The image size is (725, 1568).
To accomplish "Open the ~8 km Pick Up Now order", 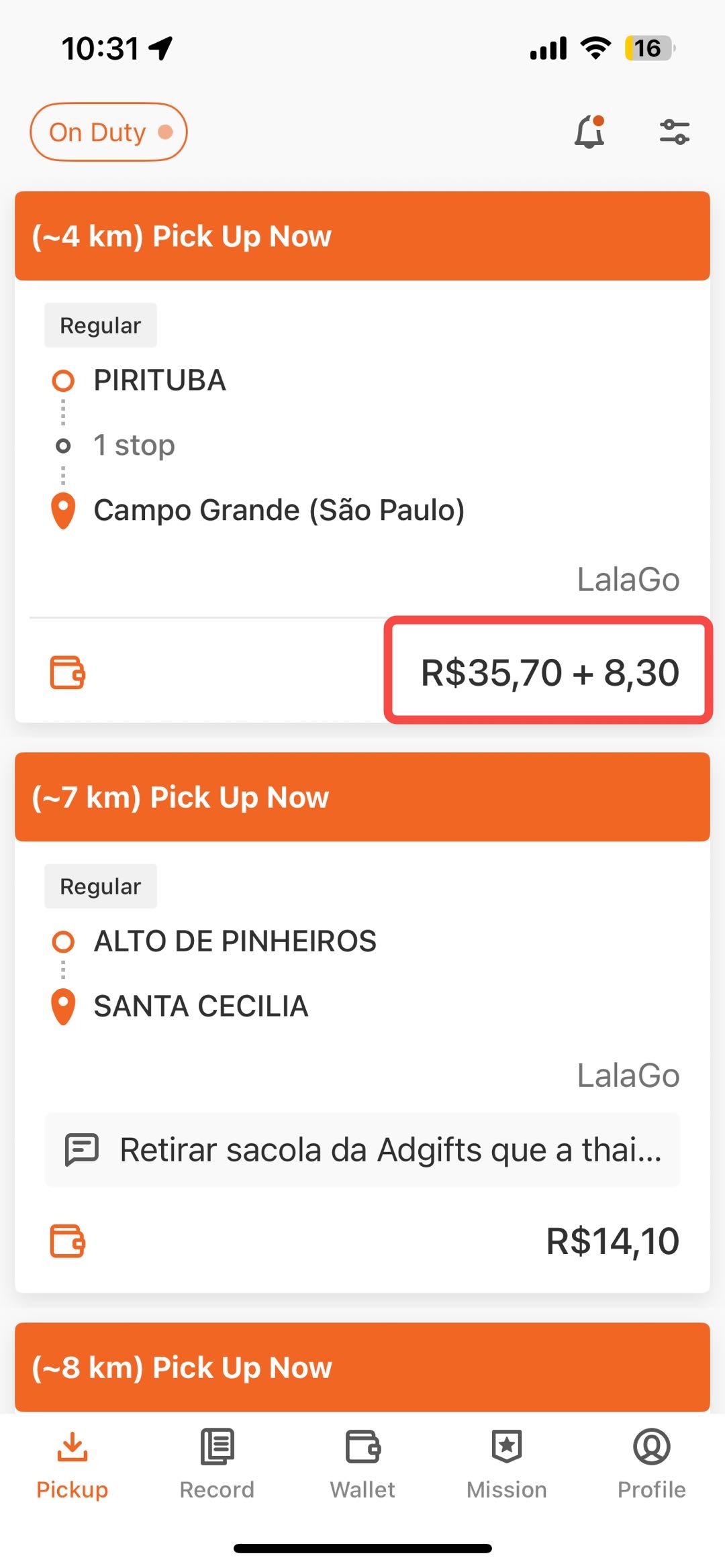I will (x=362, y=1367).
